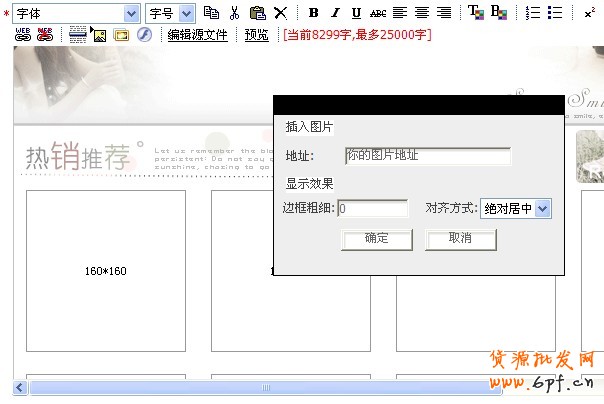The height and width of the screenshot is (404, 604).
Task: Click 预览 to preview content
Action: click(257, 34)
